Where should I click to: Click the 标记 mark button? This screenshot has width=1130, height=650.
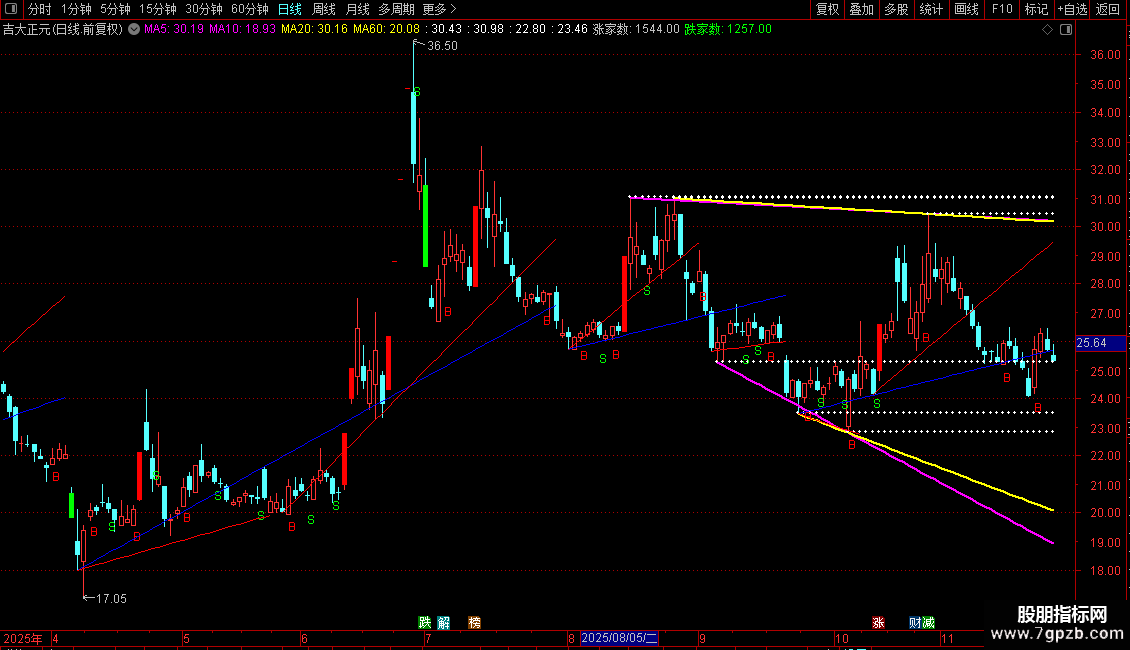[1036, 9]
